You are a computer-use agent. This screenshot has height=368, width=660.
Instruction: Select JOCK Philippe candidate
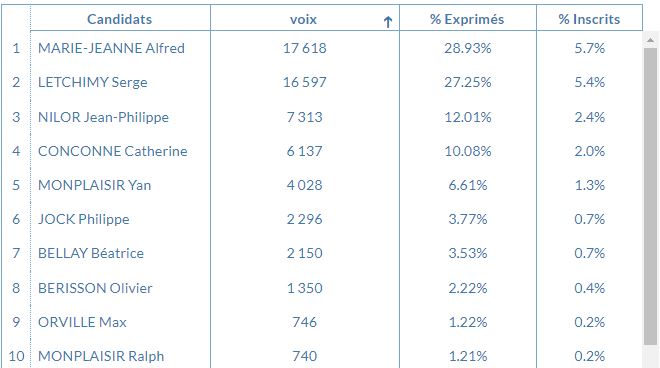click(83, 219)
